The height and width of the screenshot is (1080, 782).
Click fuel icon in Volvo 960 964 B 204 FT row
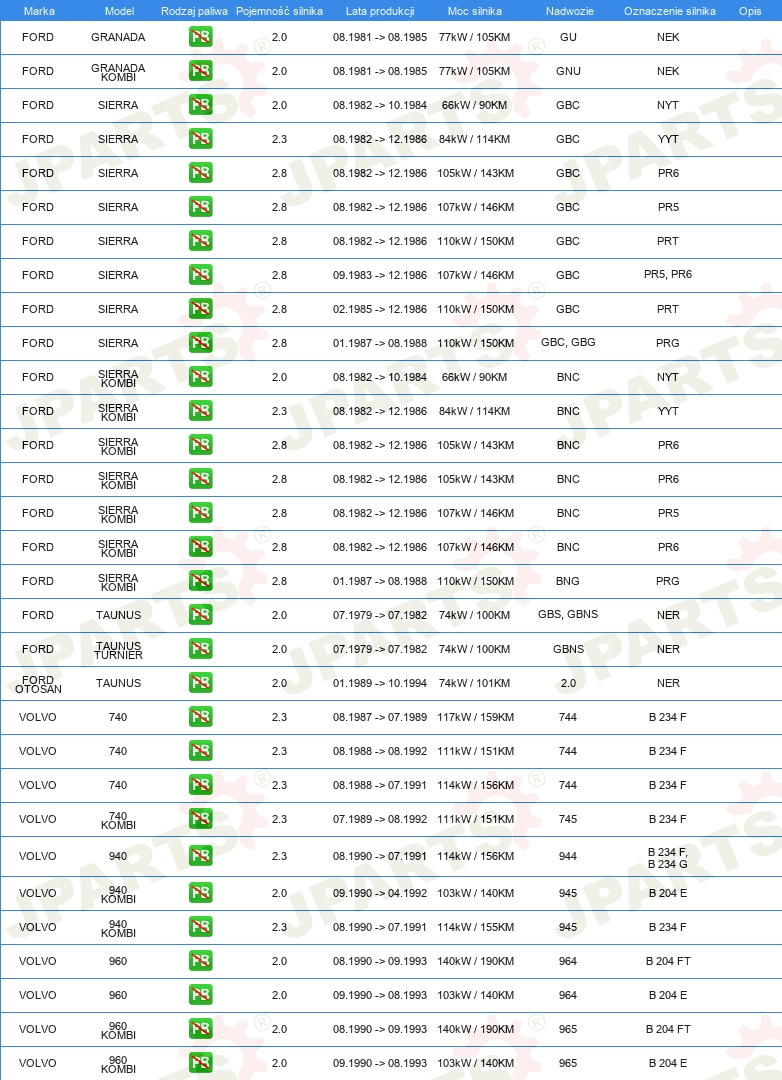[x=200, y=960]
